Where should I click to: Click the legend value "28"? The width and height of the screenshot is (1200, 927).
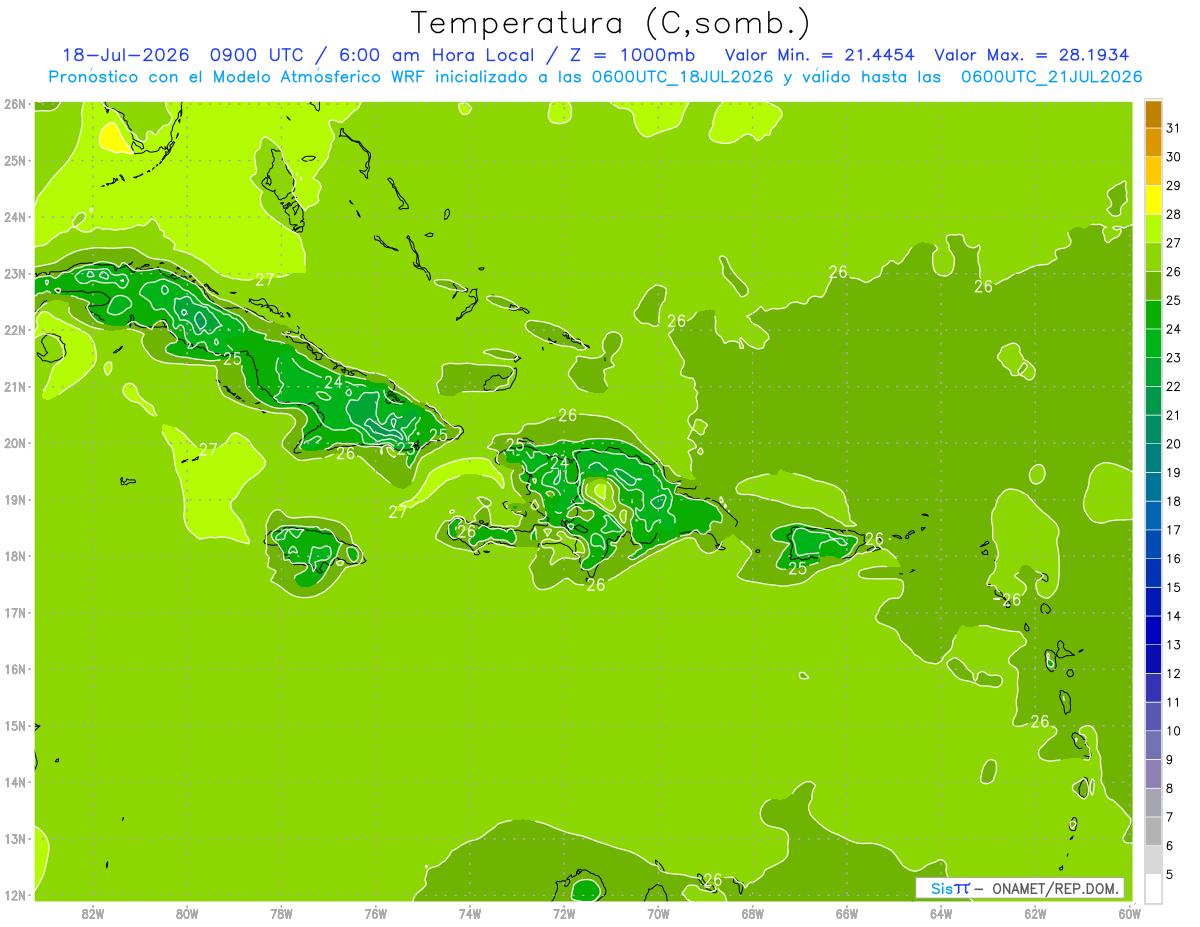click(1174, 214)
